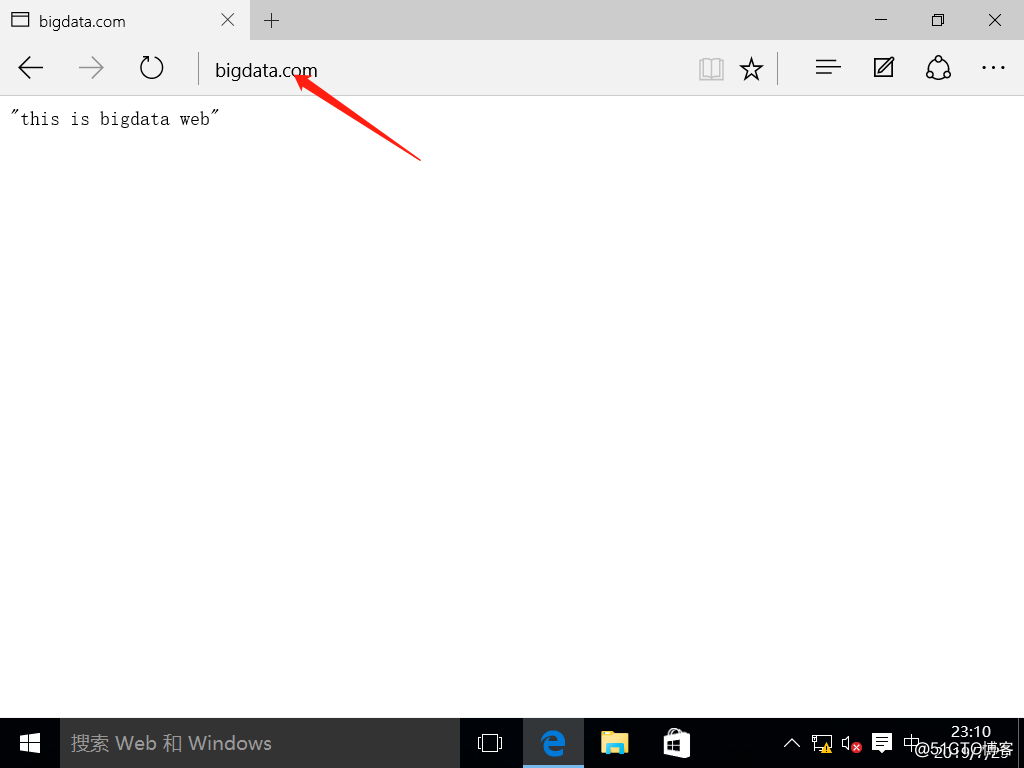
Task: Open More actions ellipsis menu
Action: point(993,67)
